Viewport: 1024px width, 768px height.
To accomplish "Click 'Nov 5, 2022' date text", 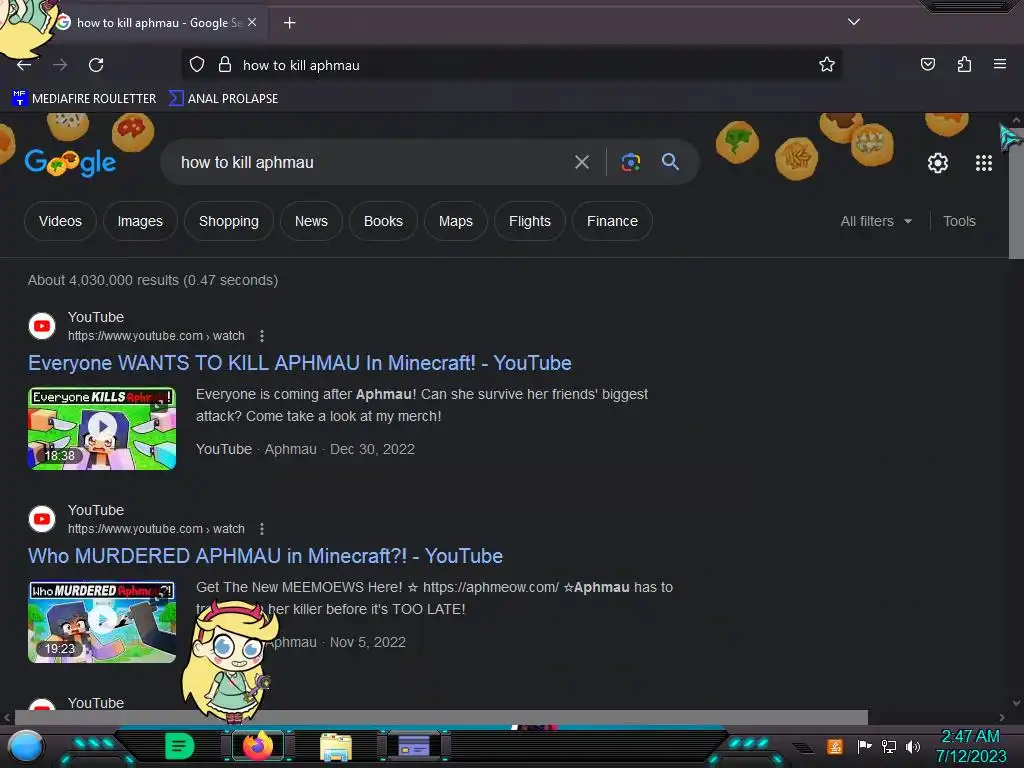I will (x=368, y=643).
